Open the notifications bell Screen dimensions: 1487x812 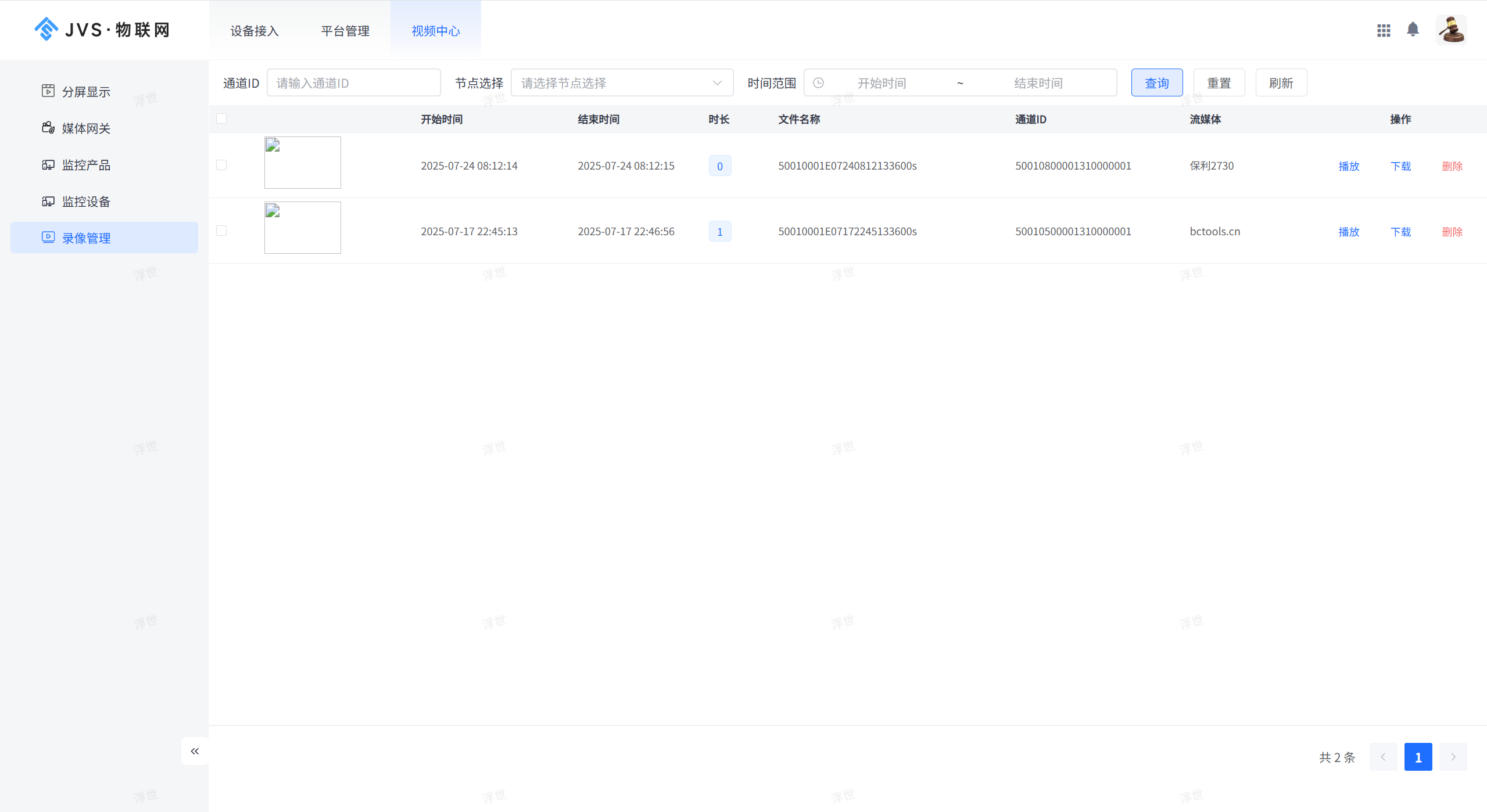(x=1413, y=29)
